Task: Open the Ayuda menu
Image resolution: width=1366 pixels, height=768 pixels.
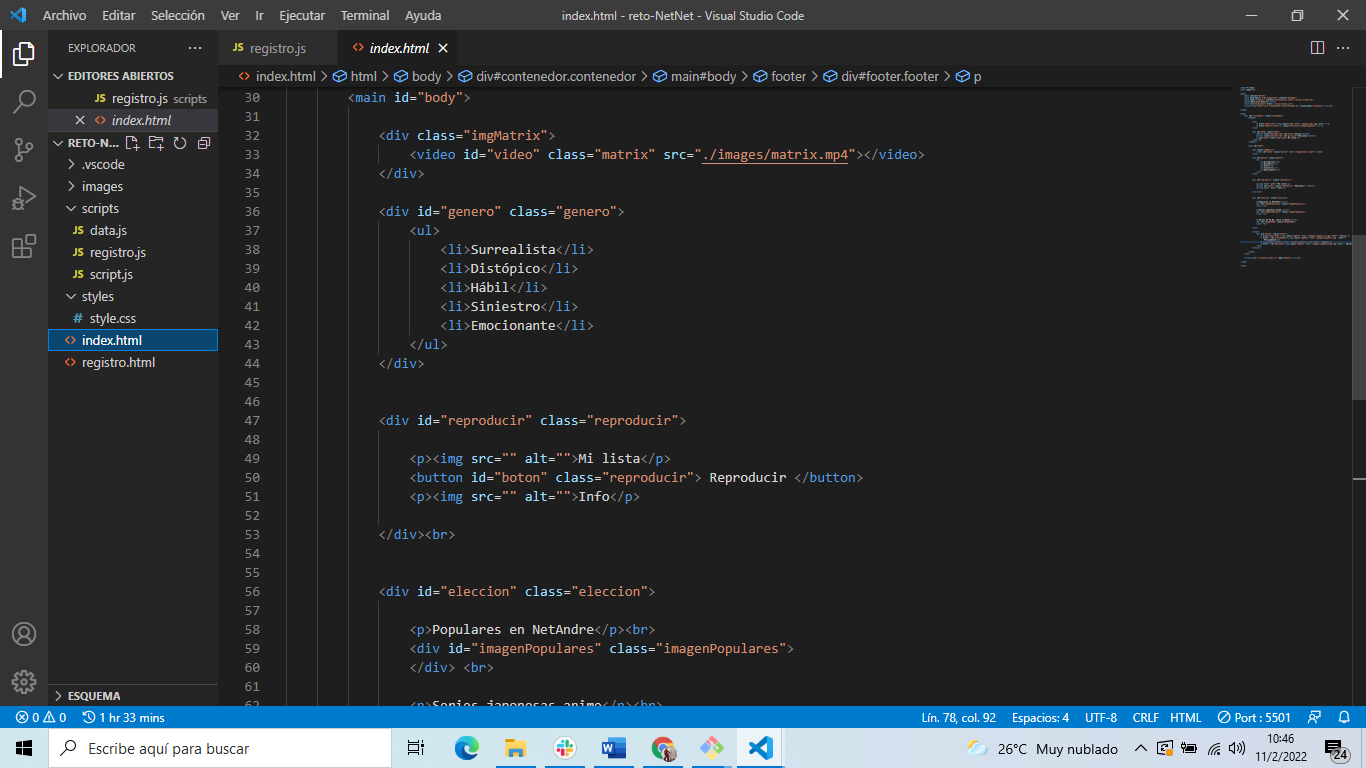Action: (423, 15)
